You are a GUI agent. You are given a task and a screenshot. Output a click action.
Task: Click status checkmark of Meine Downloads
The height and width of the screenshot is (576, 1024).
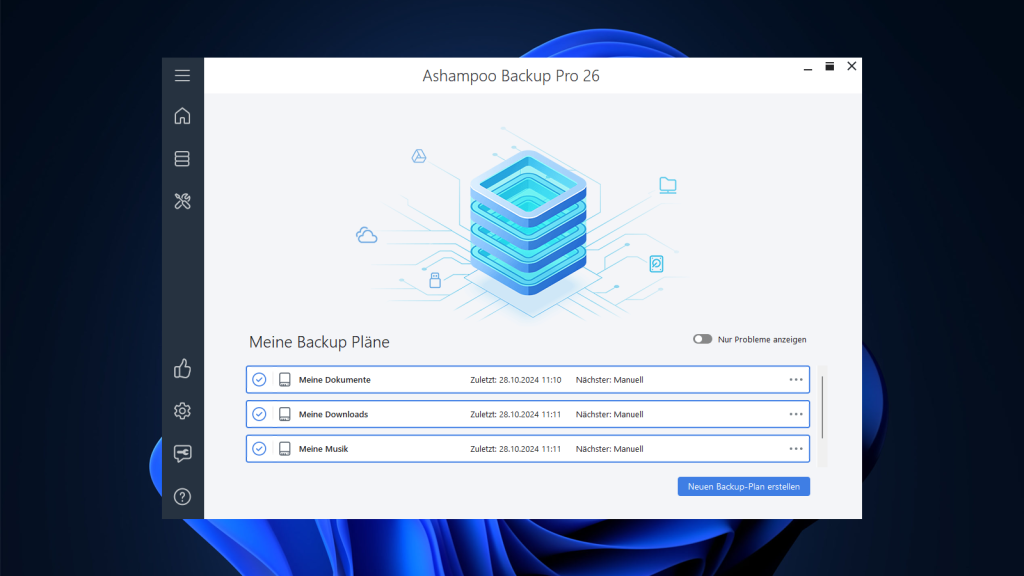click(259, 414)
